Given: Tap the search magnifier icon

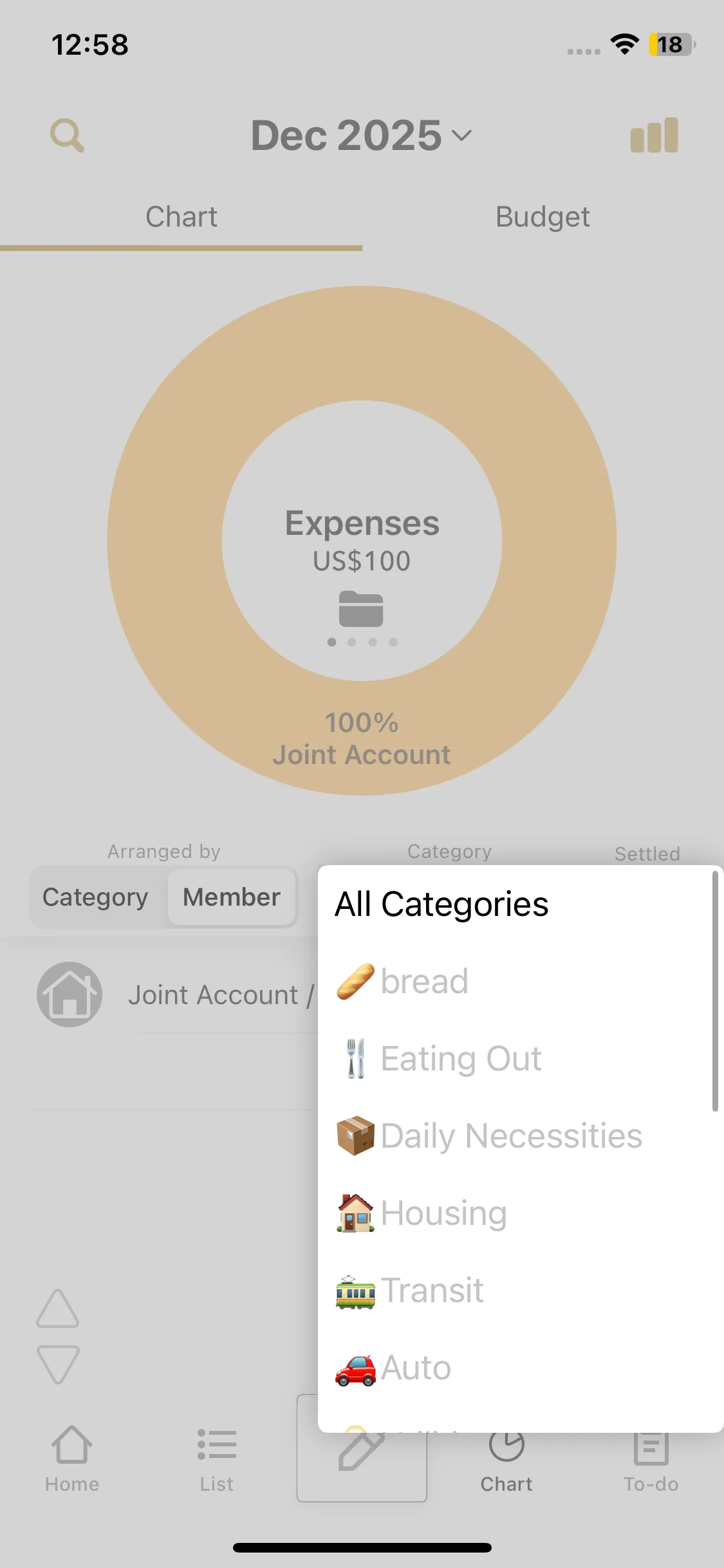Looking at the screenshot, I should tap(67, 135).
